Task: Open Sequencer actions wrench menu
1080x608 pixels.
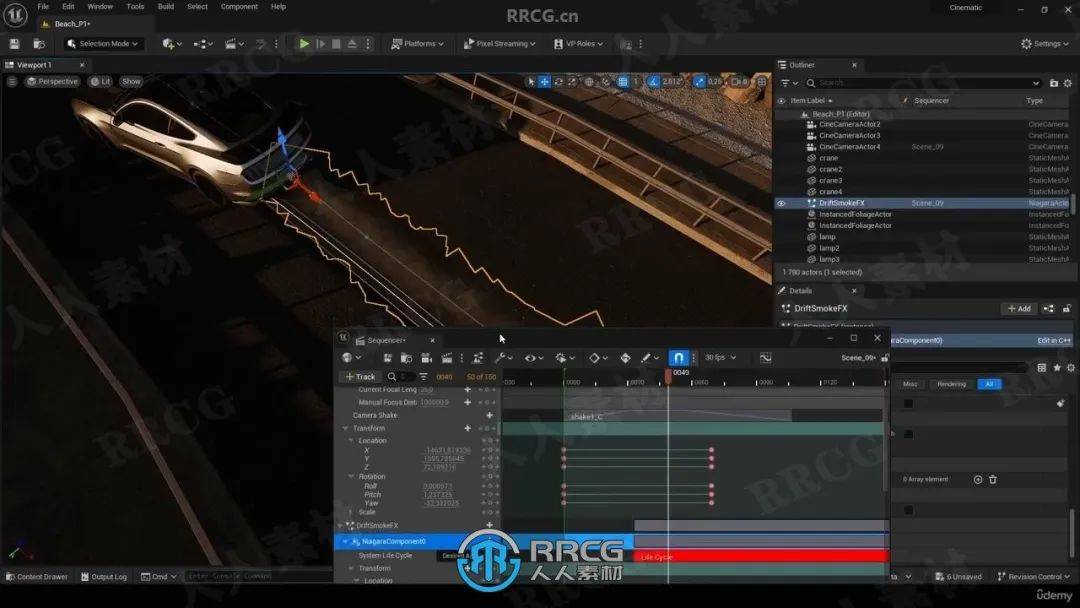Action: click(503, 357)
